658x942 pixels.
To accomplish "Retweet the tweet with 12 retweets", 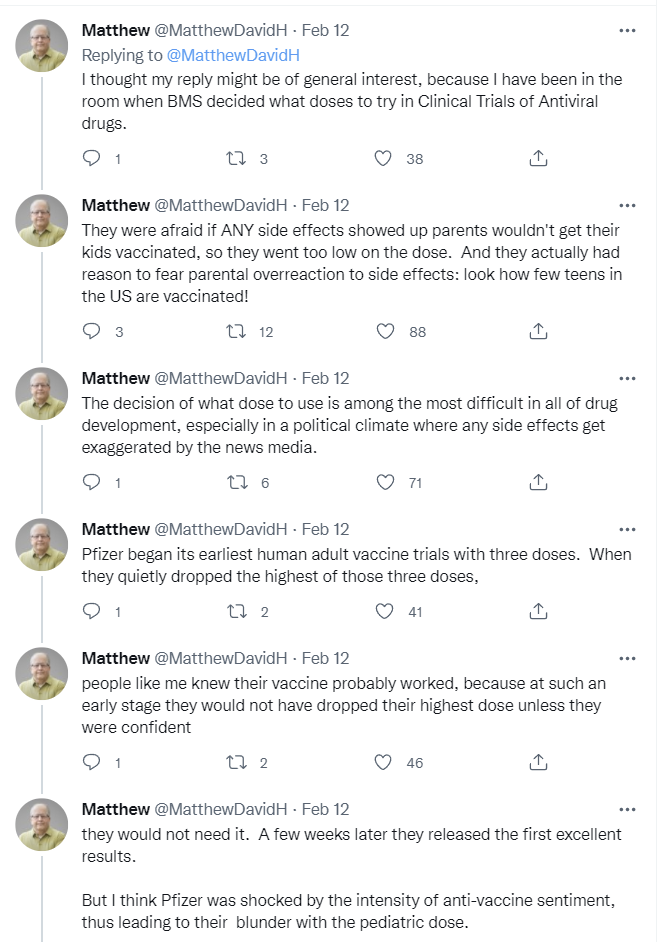I will pos(237,332).
